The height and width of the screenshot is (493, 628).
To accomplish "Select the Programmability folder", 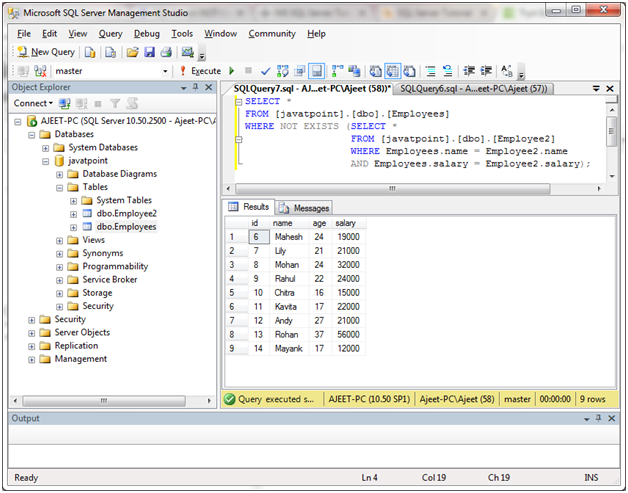I will pos(115,266).
